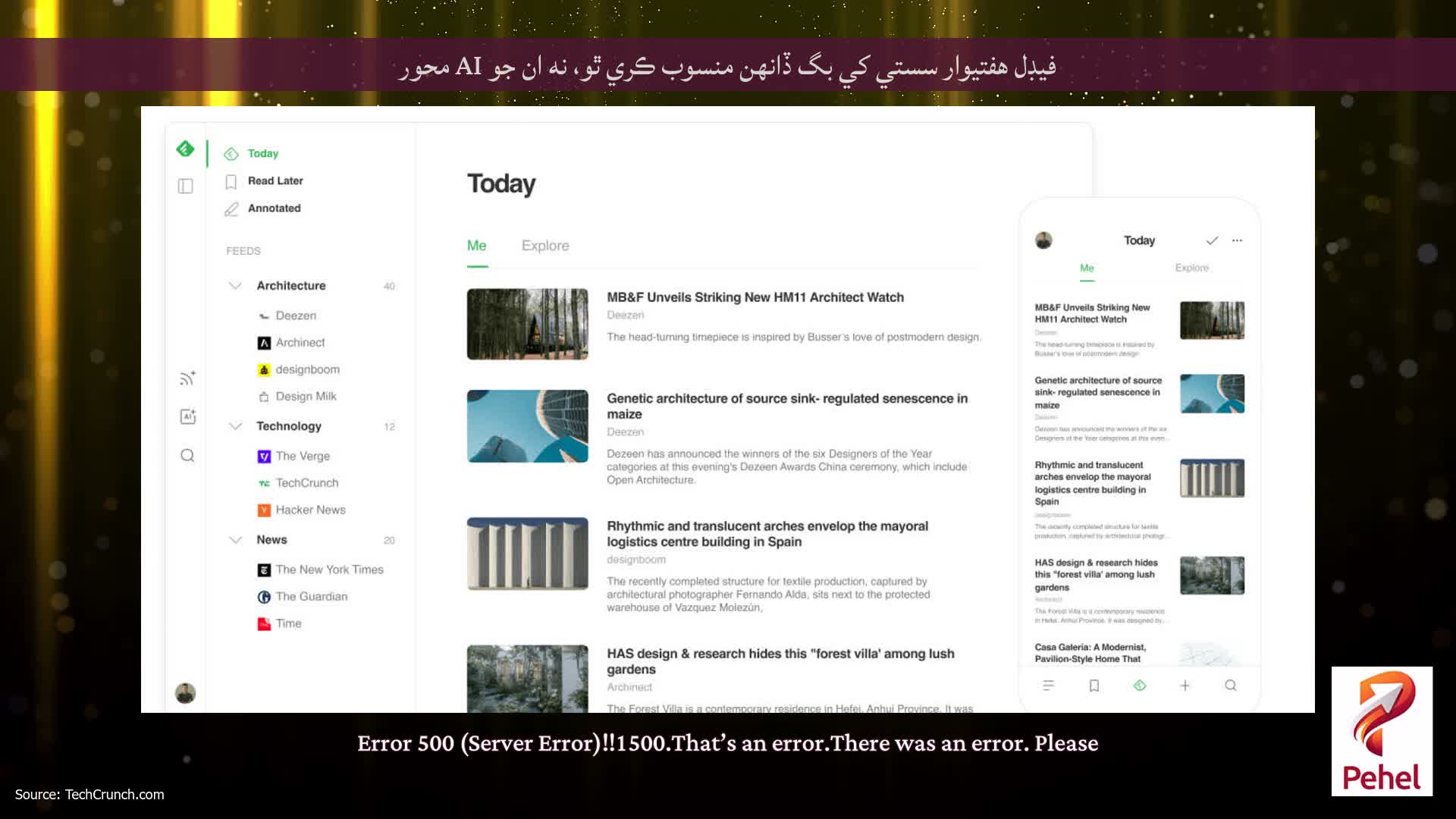
Task: Switch to the Me tab on desktop
Action: coord(477,246)
